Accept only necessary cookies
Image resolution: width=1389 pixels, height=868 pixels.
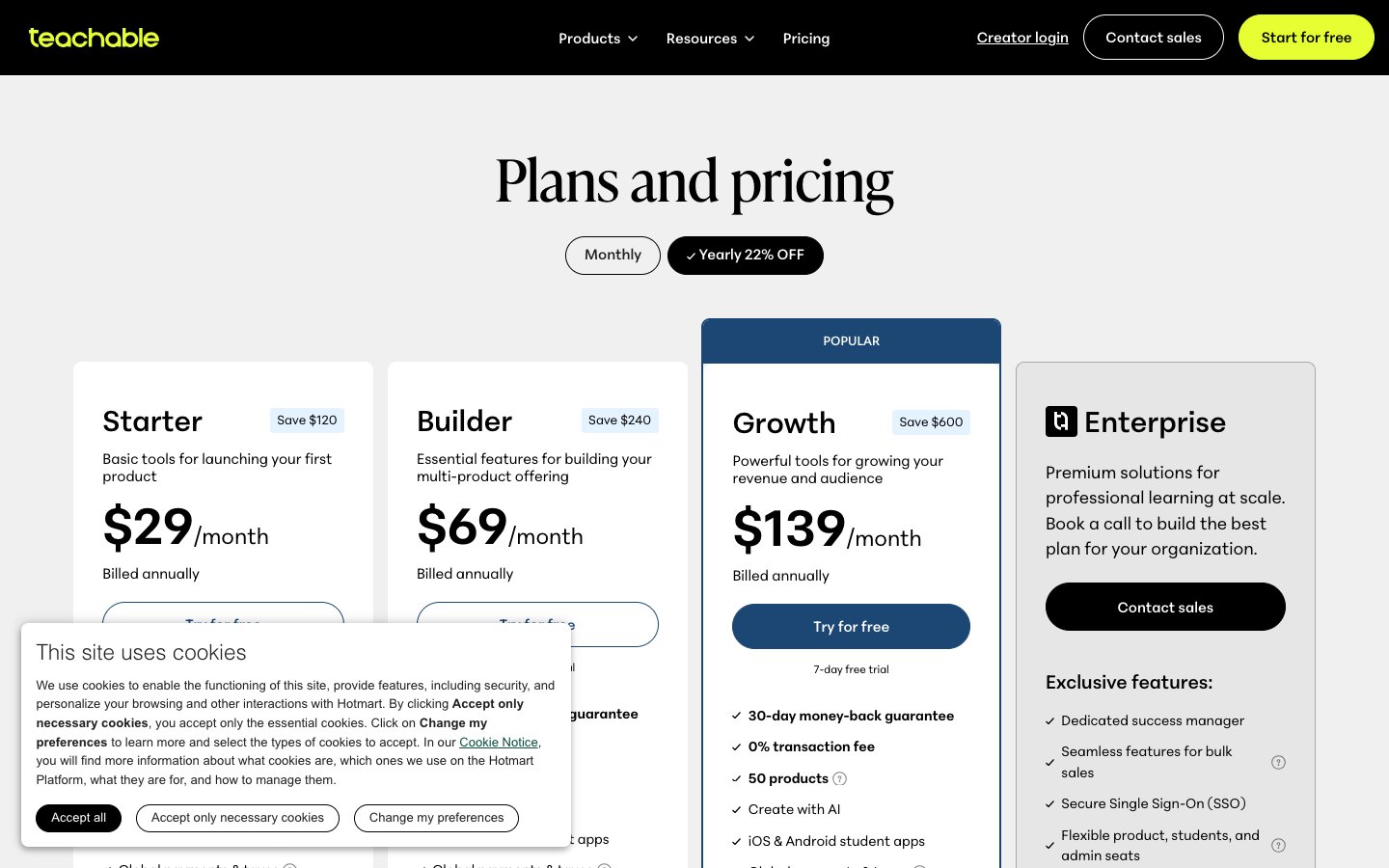(x=237, y=818)
